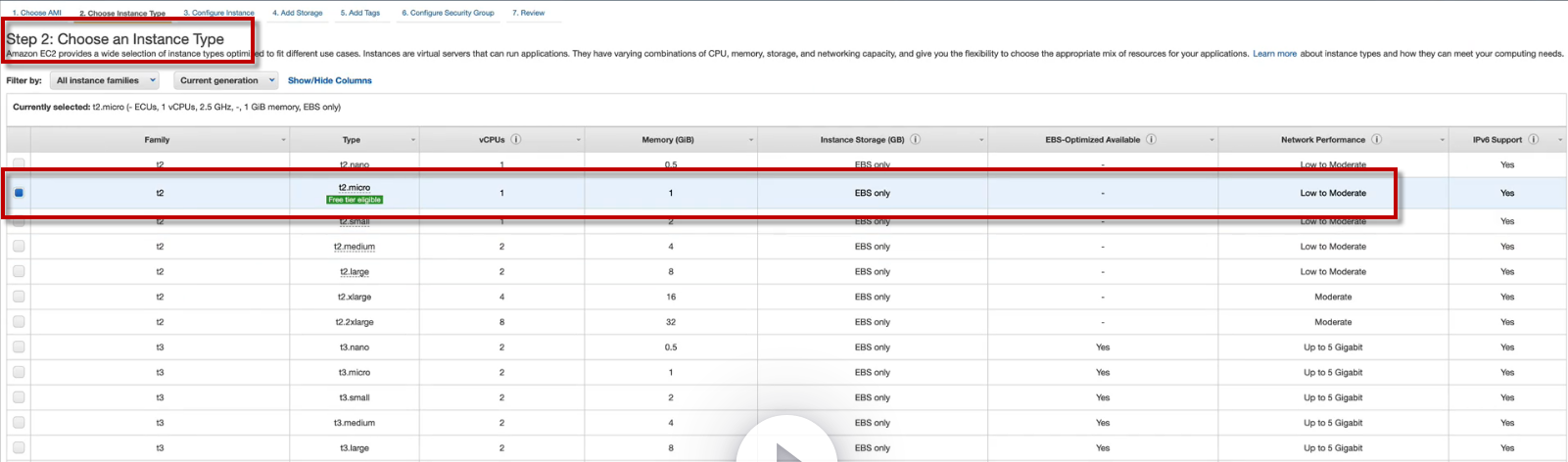Tick the t3.nano row checkbox
This screenshot has width=1568, height=462.
click(19, 346)
